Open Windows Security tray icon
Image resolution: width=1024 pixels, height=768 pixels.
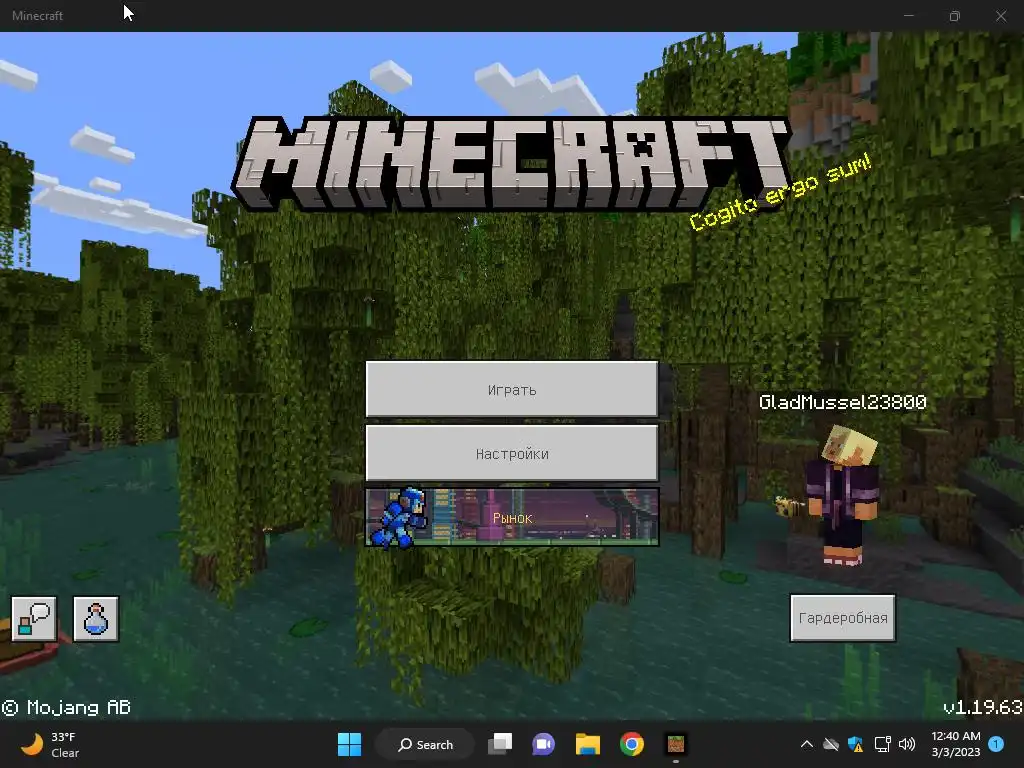click(x=856, y=744)
